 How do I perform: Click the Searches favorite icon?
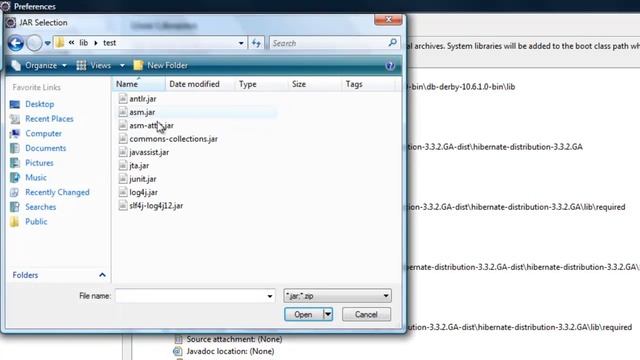[15, 207]
